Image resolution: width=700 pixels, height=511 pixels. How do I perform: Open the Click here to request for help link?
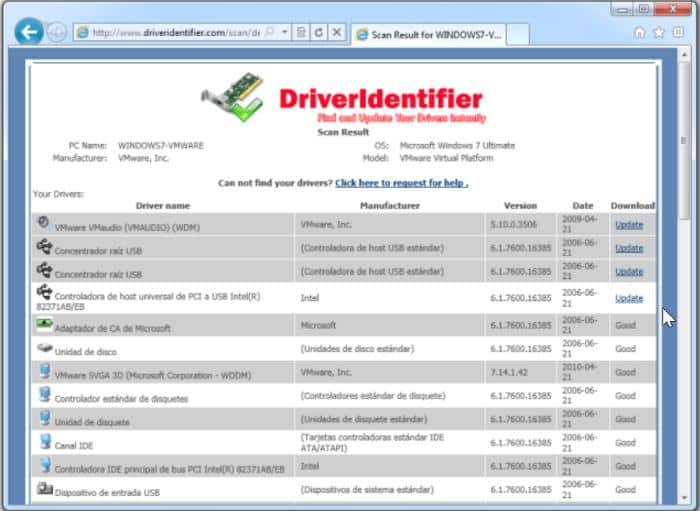click(x=402, y=183)
